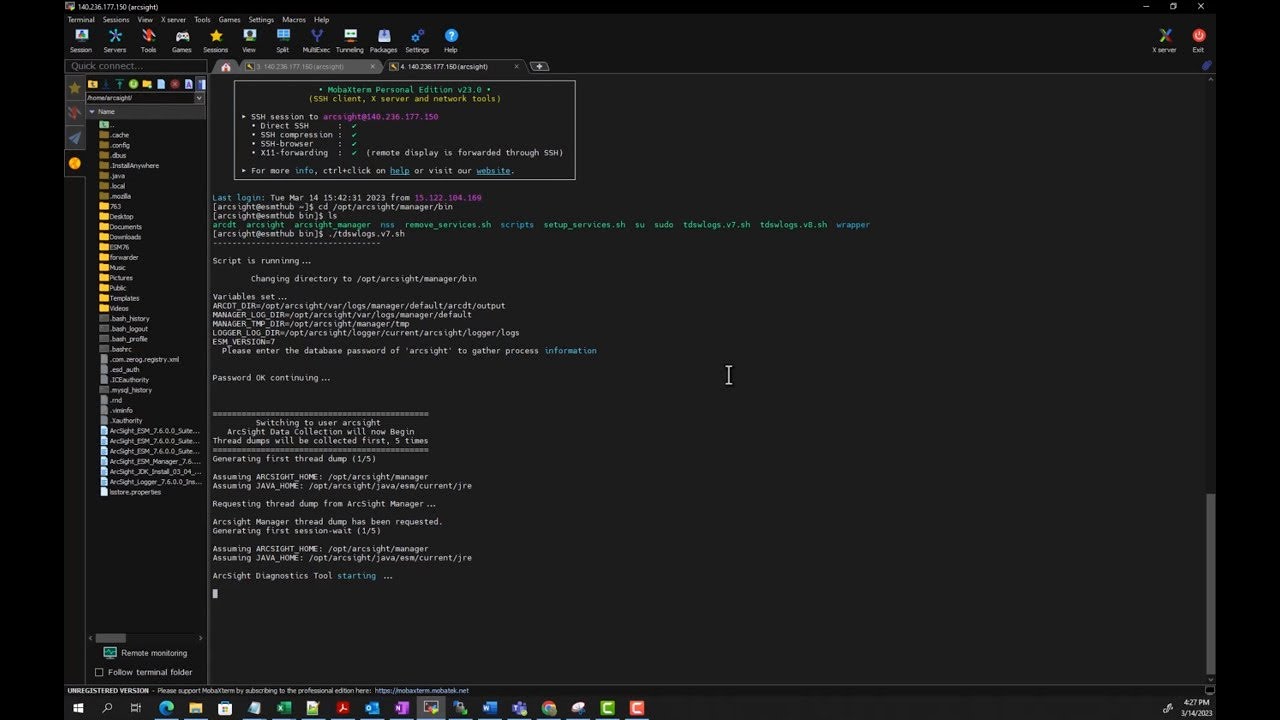The image size is (1280, 720).
Task: Open the X server menu
Action: tap(173, 19)
